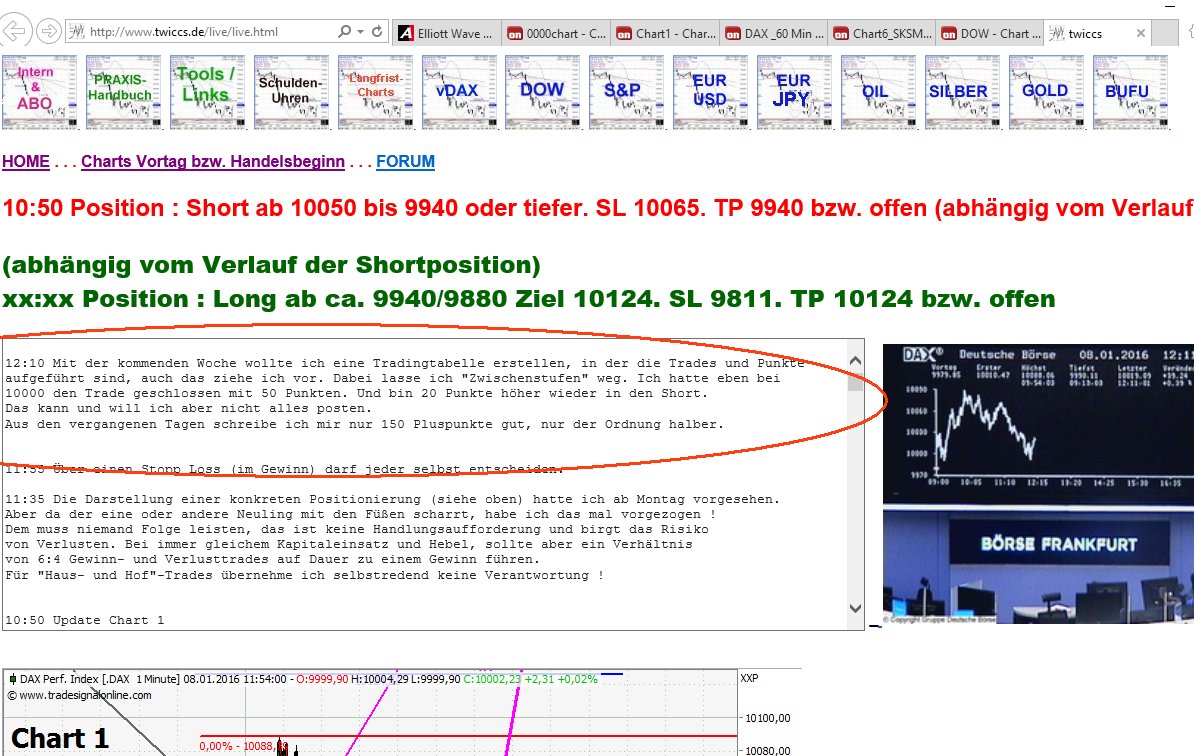
Task: Open the FORUM link
Action: tap(405, 161)
